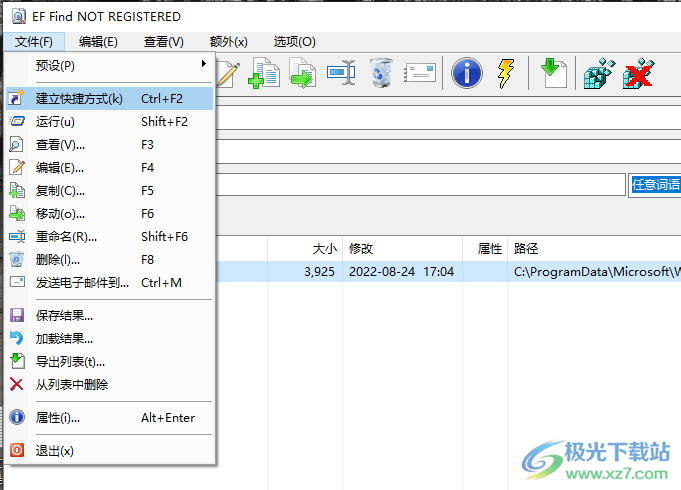The height and width of the screenshot is (490, 681).
Task: Choose 退出(x) to quit
Action: pyautogui.click(x=110, y=450)
